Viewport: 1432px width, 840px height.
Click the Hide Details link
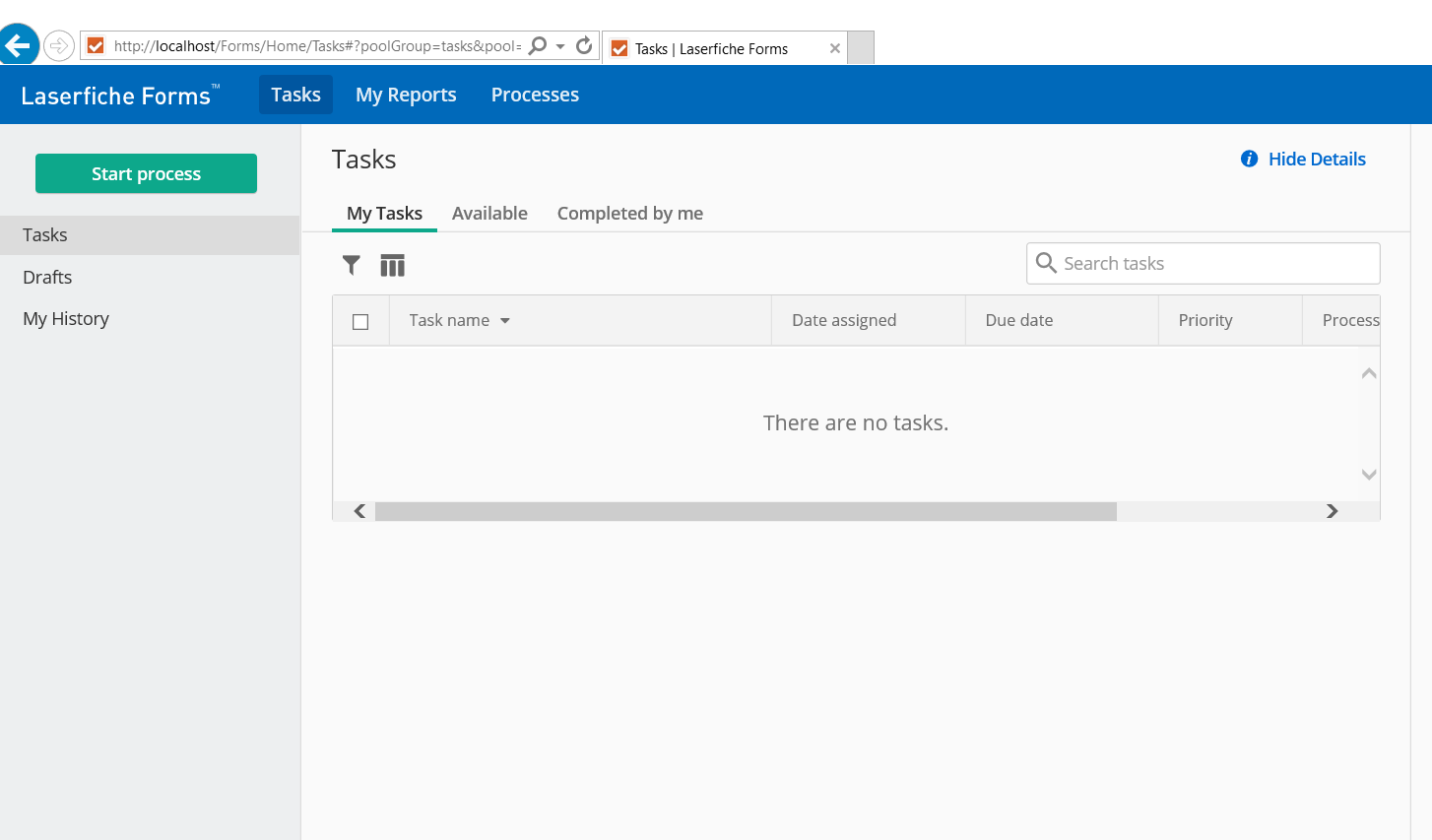click(1316, 159)
